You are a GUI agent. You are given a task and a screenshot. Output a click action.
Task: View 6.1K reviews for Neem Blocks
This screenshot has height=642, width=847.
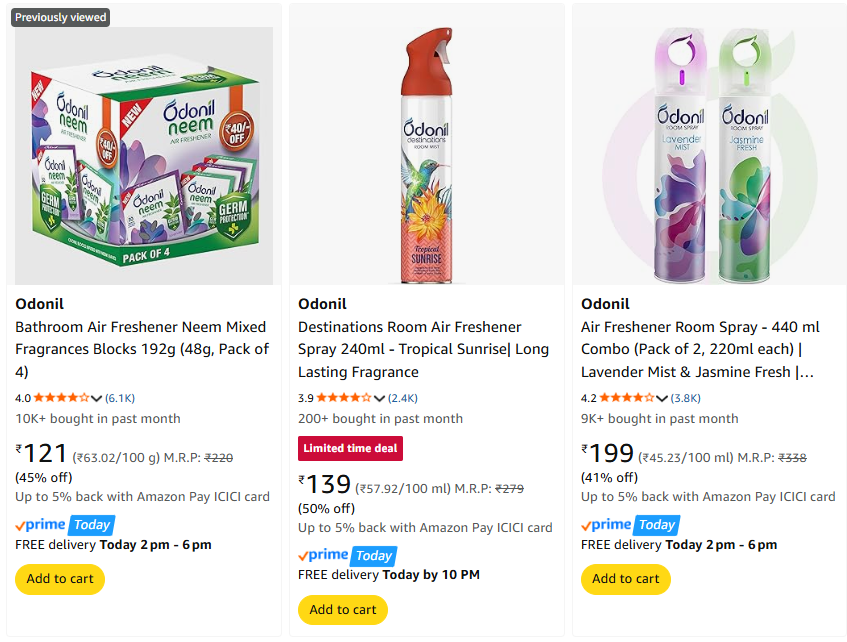coord(120,398)
